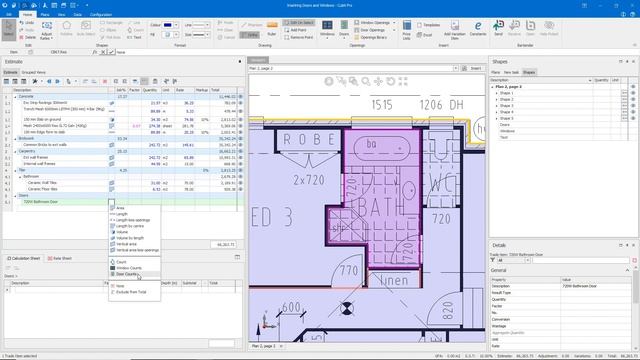Click the right blue arrow in Estimate toolbar

[x=58, y=82]
